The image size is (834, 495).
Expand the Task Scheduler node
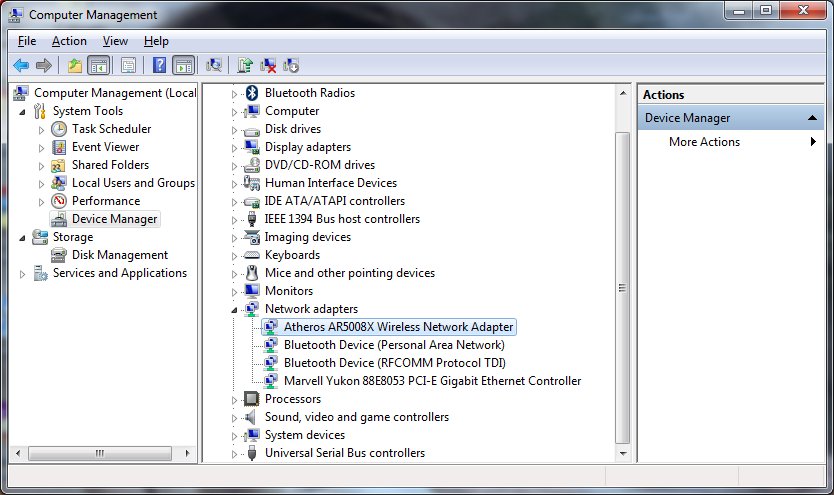[41, 130]
